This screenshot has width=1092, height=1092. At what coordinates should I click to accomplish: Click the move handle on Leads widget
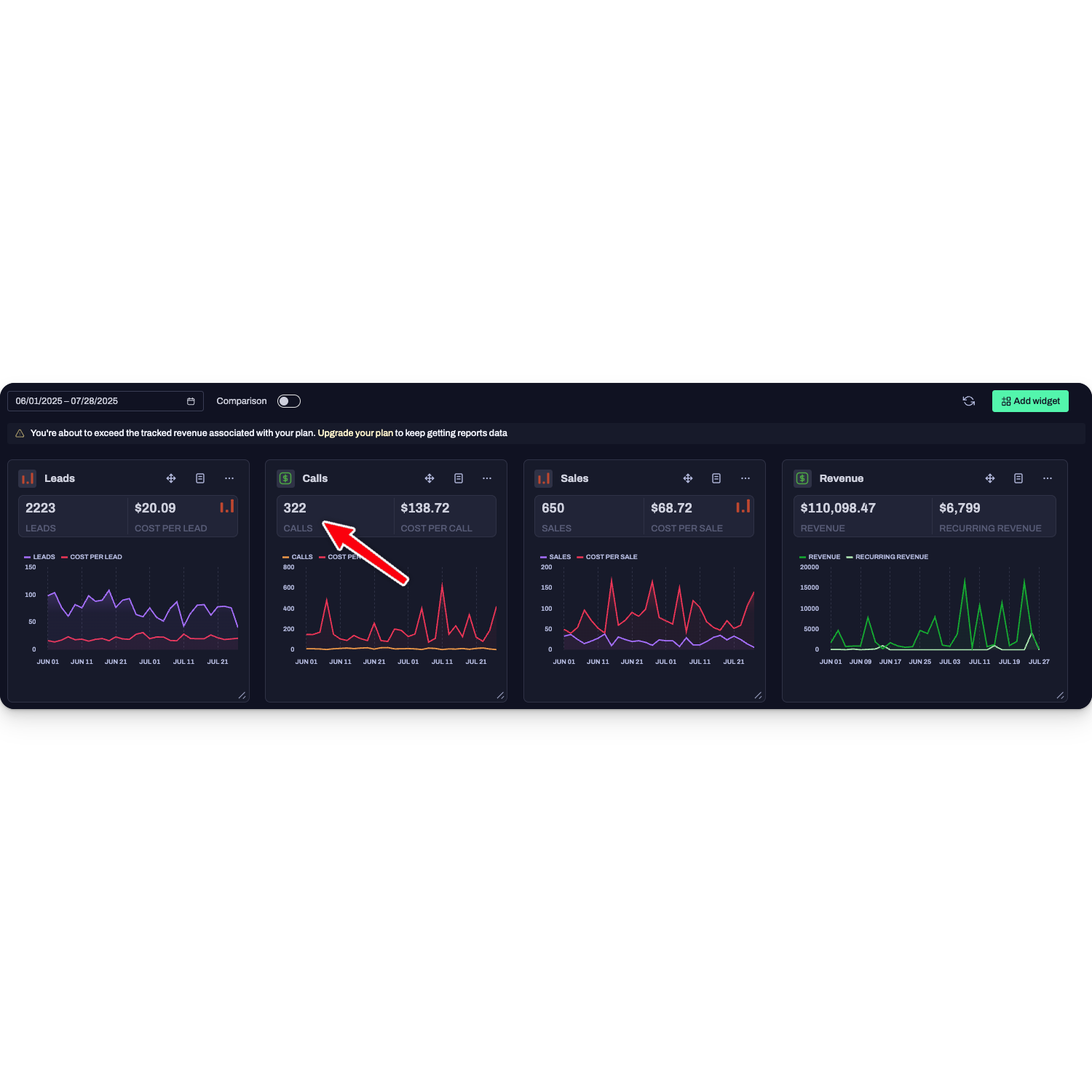pos(171,478)
